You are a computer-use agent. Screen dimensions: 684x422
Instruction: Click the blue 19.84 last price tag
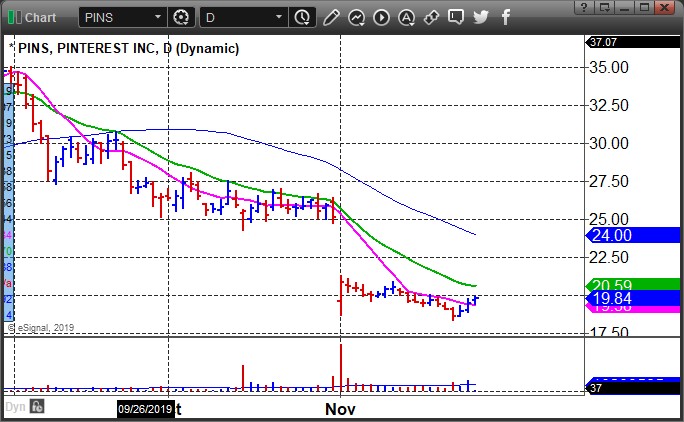click(633, 298)
